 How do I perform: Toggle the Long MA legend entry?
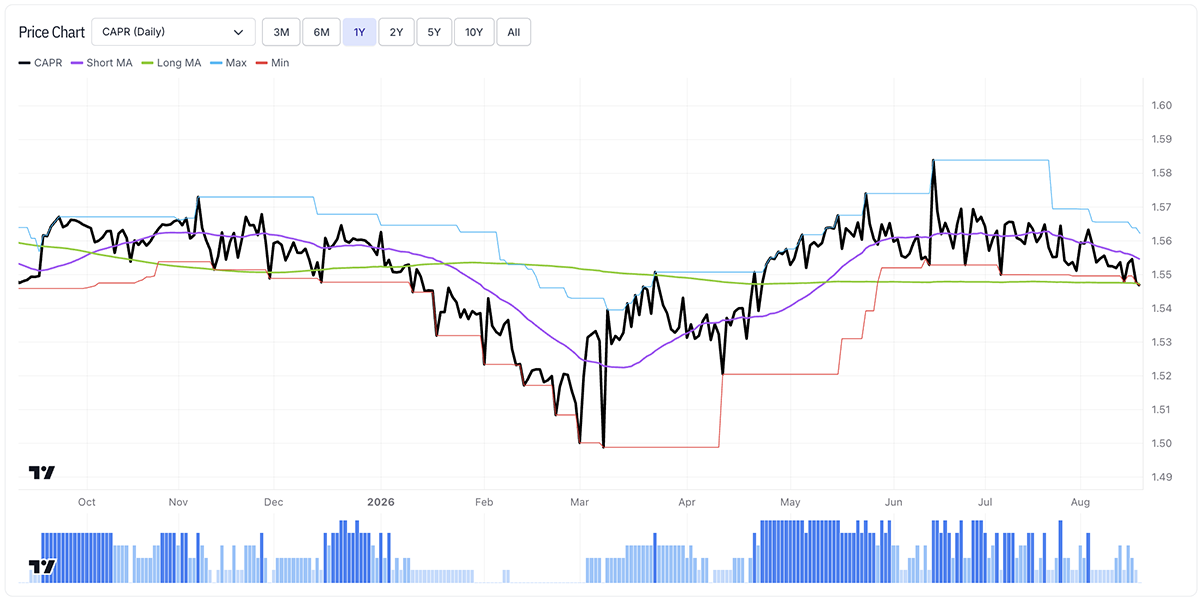[171, 63]
